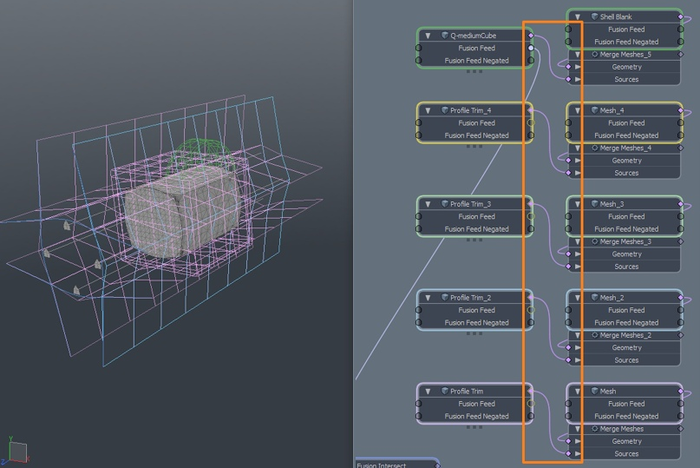Click the Mesh_3 node cube icon
This screenshot has height=468, width=700.
coord(593,204)
